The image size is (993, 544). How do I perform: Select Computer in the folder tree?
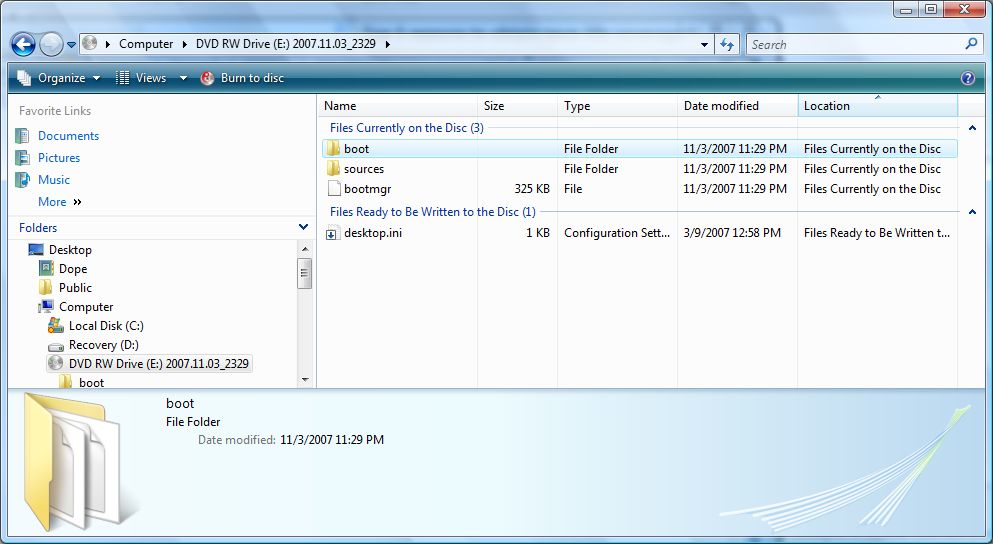(86, 307)
